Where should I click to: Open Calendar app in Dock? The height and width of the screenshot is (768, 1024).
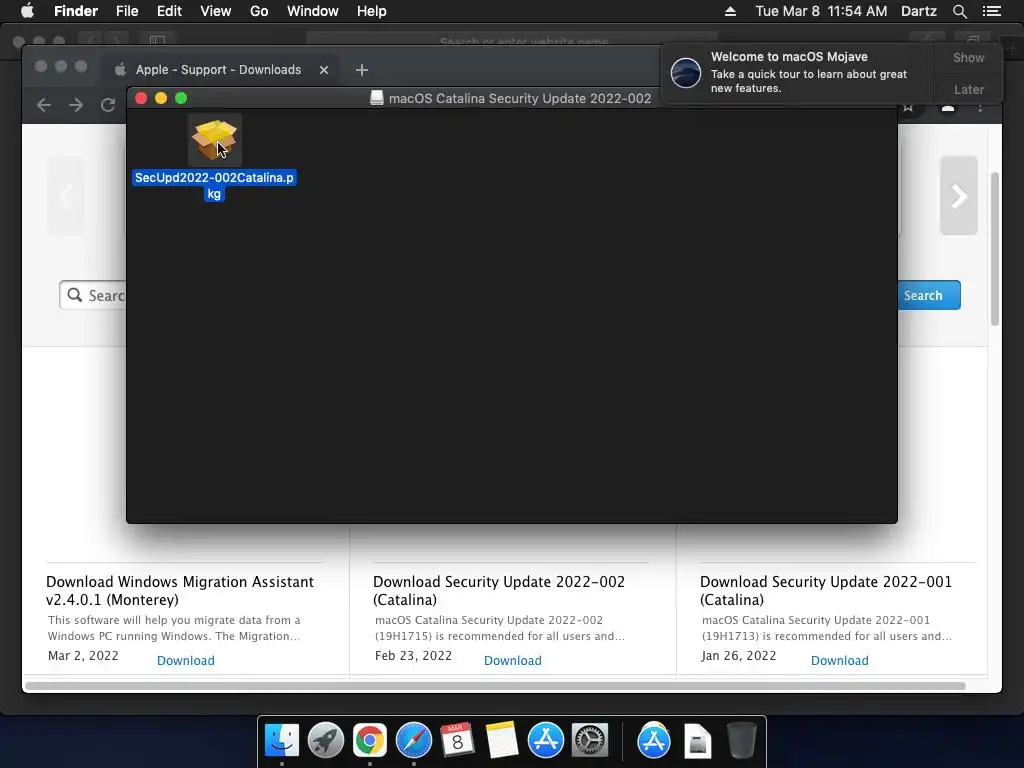pos(457,740)
